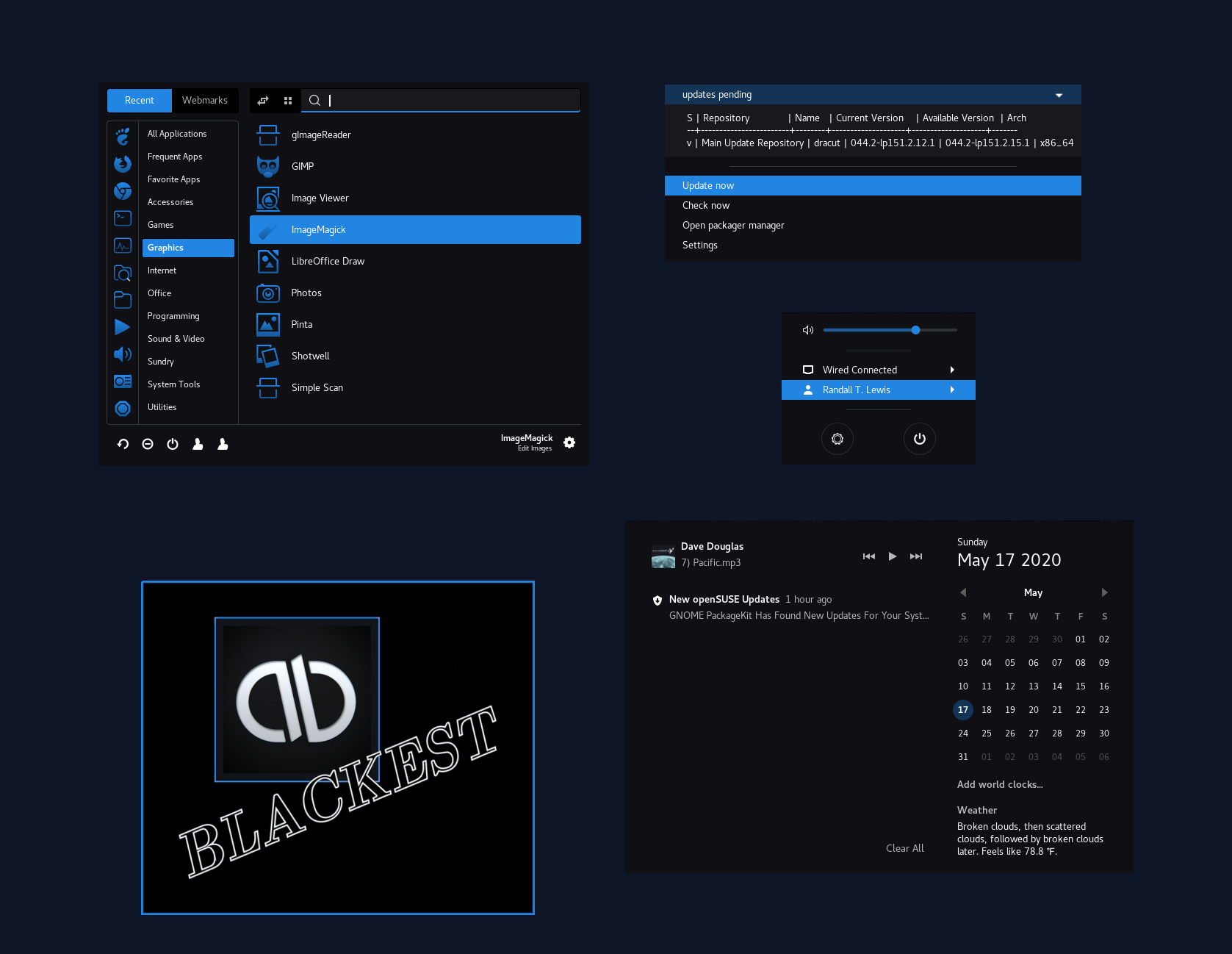Switch to the Webmarks tab
This screenshot has width=1232, height=954.
tap(205, 101)
